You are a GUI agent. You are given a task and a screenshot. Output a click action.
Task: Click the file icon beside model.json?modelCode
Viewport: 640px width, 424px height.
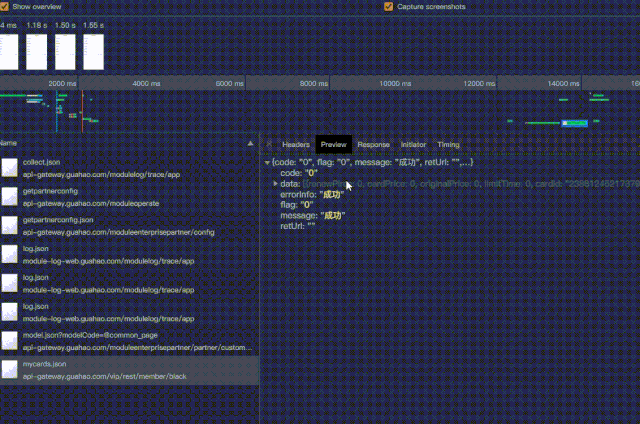9,341
